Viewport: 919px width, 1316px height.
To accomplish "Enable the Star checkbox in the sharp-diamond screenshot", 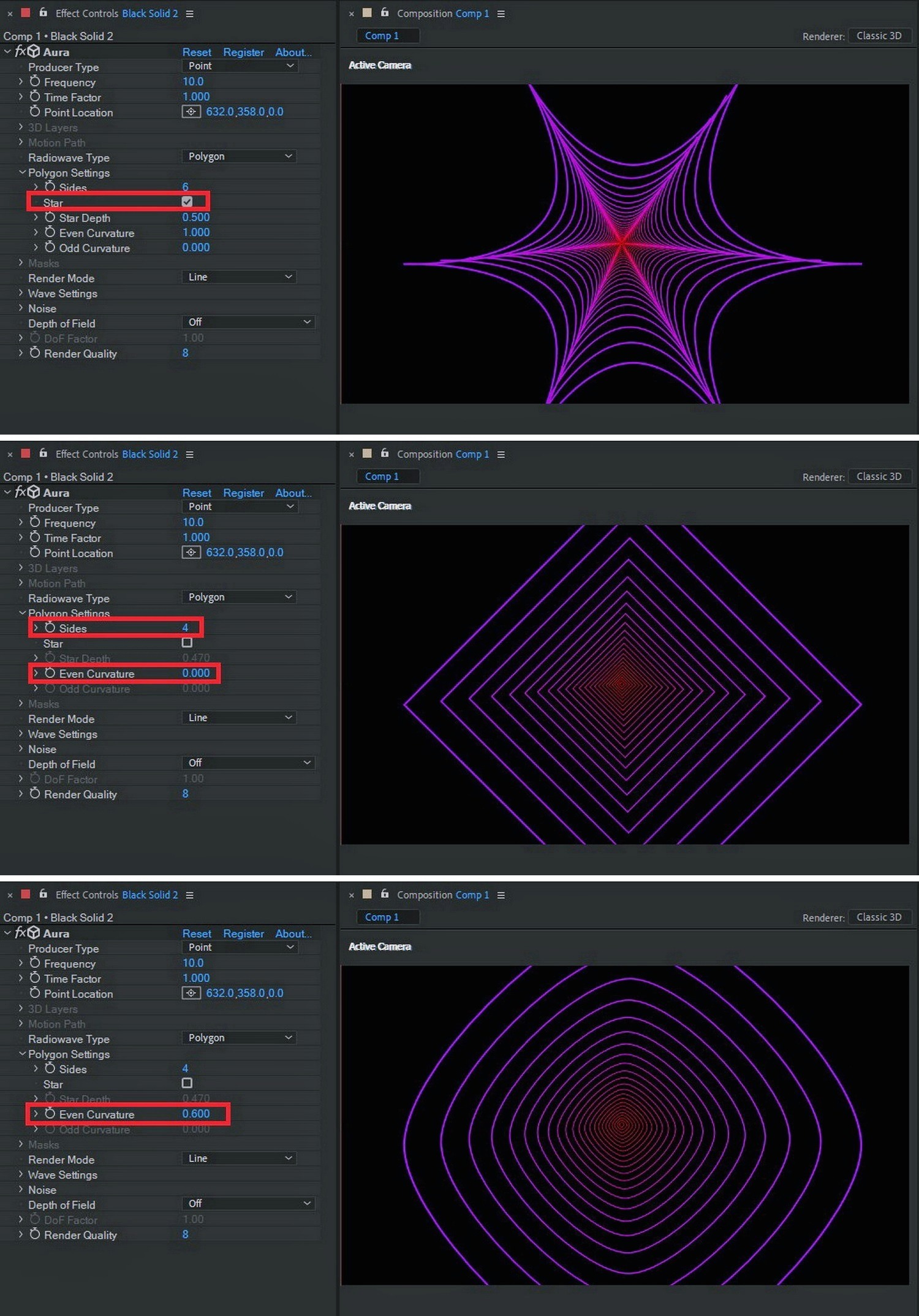I will [x=187, y=642].
